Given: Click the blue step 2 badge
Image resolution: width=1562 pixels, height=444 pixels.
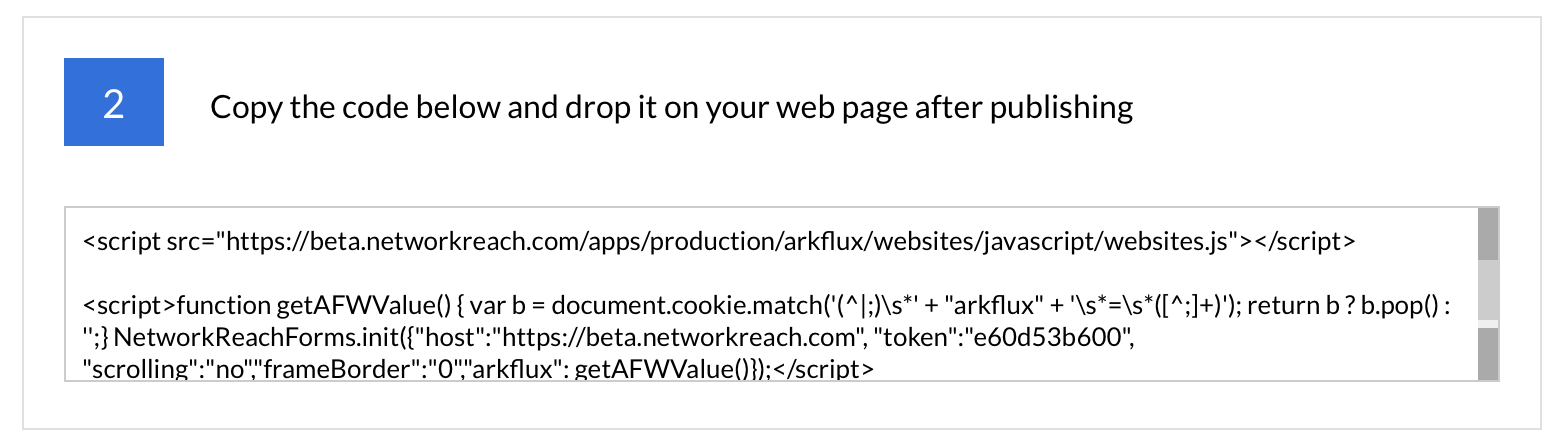Looking at the screenshot, I should coord(114,102).
